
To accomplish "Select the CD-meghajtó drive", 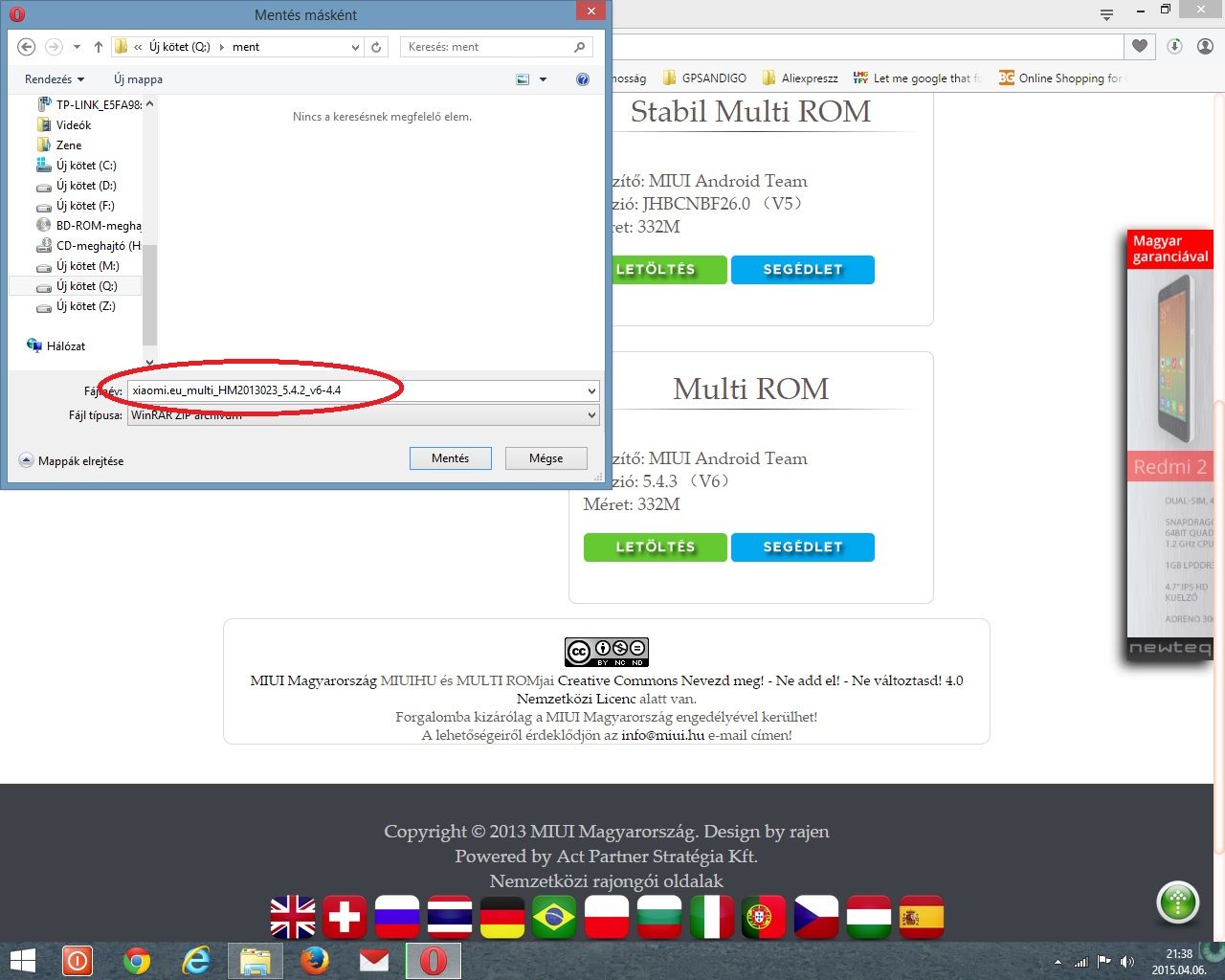I will click(89, 245).
